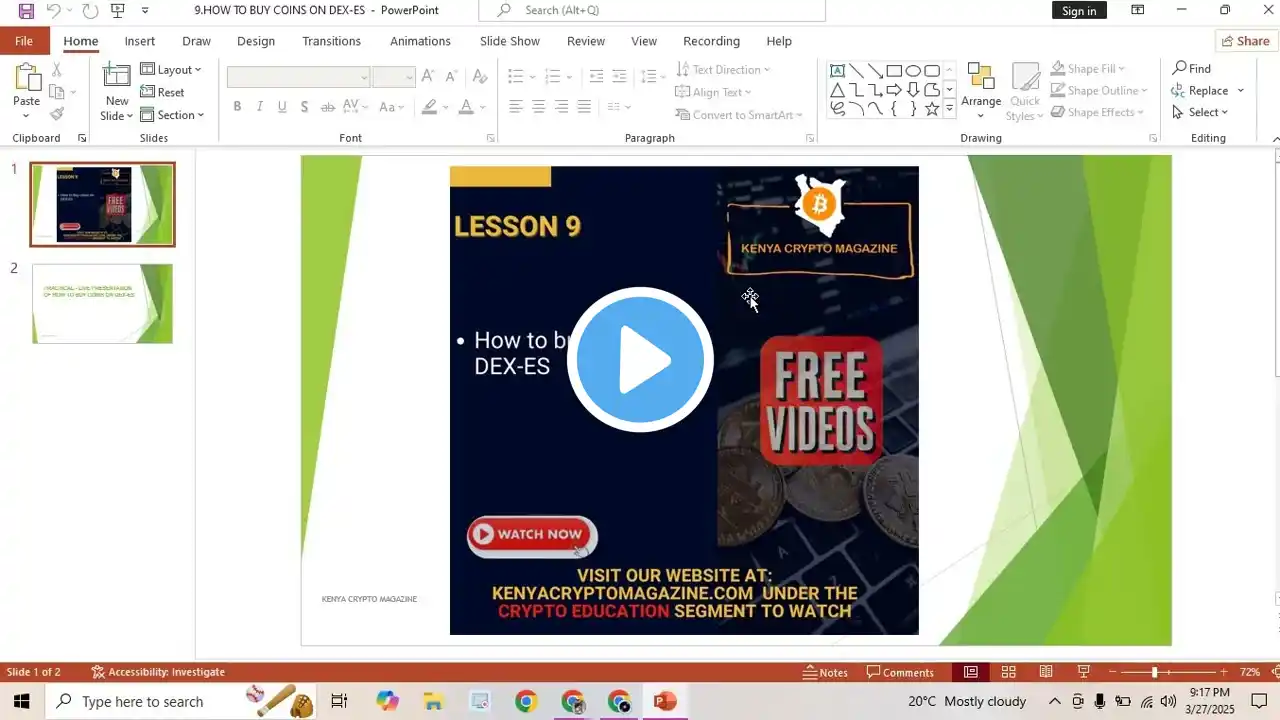
Task: Open the Section dropdown
Action: tap(172, 115)
